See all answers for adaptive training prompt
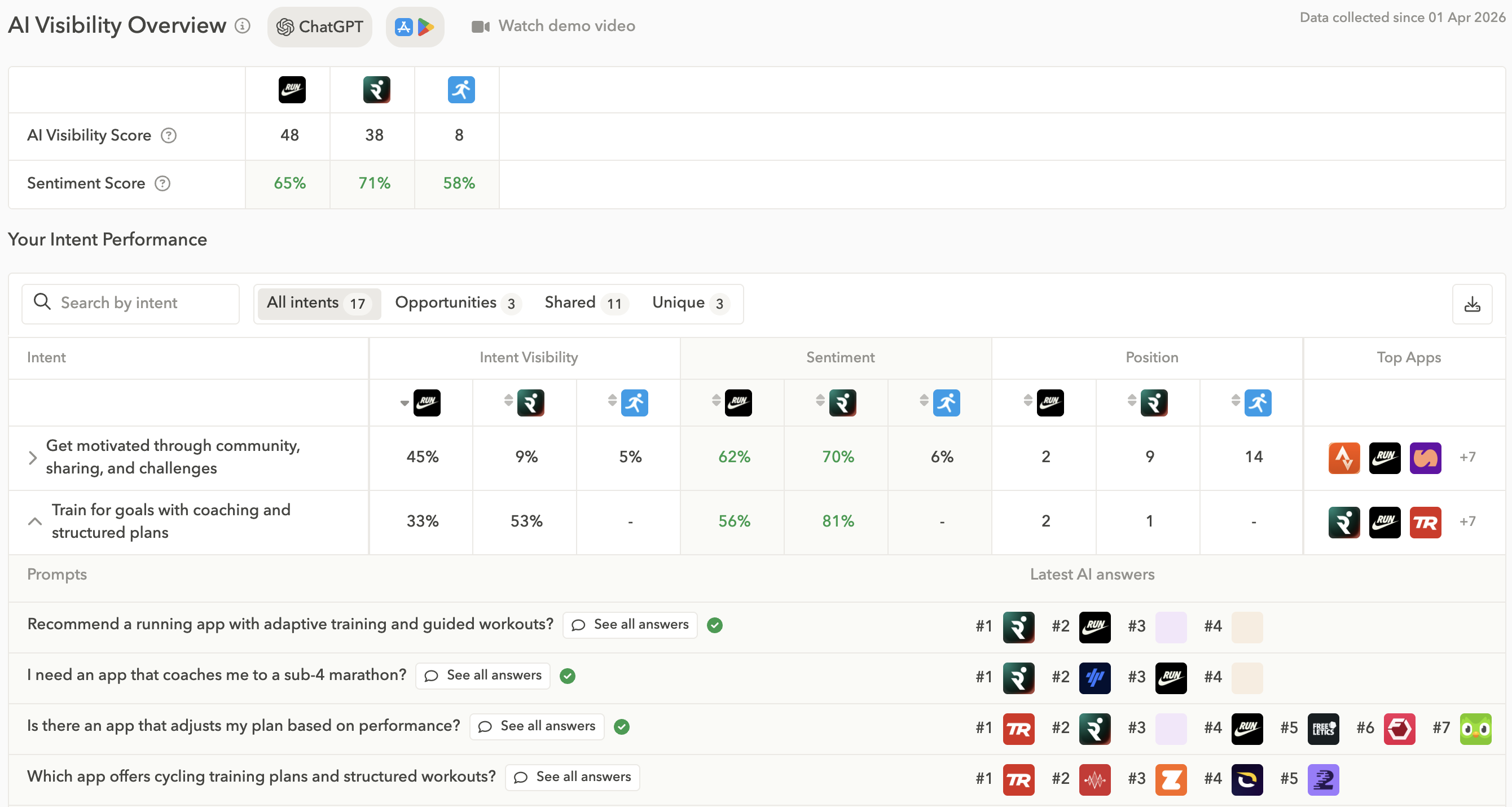The height and width of the screenshot is (807, 1512). point(630,625)
